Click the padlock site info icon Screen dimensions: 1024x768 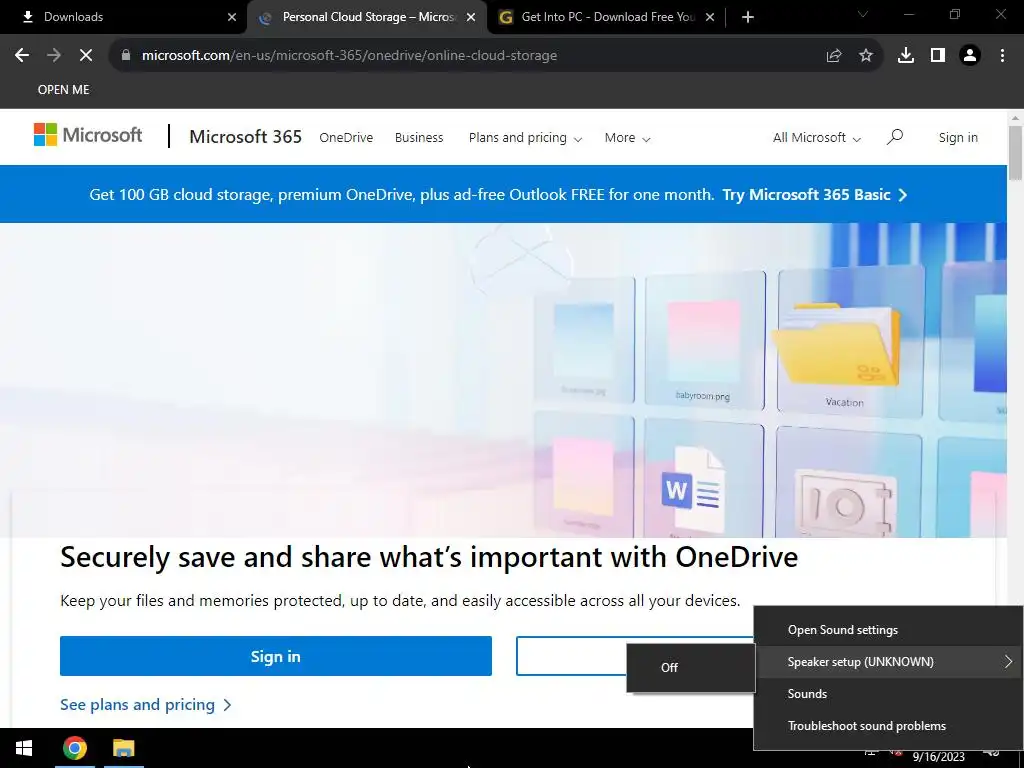click(126, 56)
